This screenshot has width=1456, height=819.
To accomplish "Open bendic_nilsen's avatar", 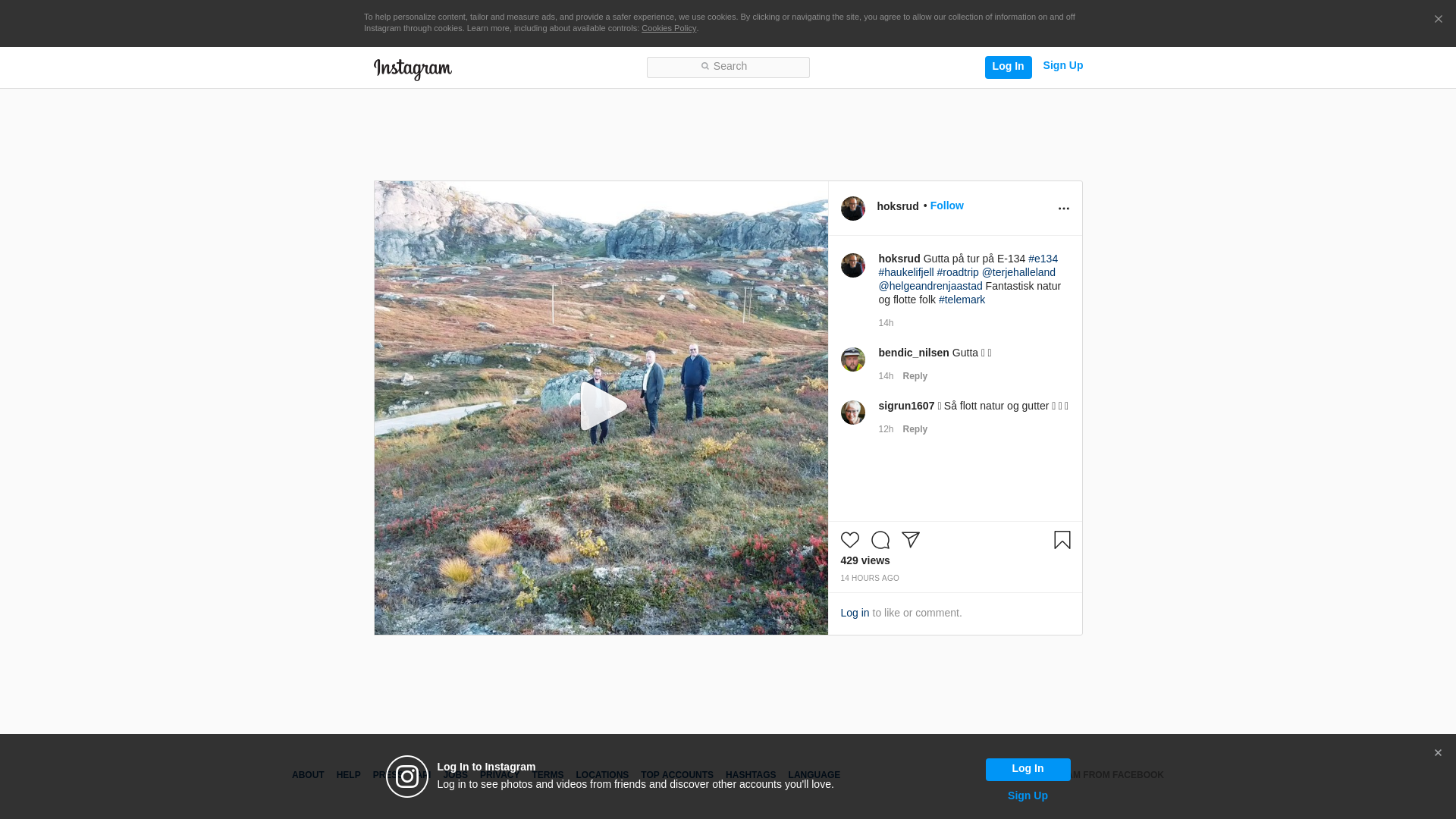I will click(x=852, y=359).
